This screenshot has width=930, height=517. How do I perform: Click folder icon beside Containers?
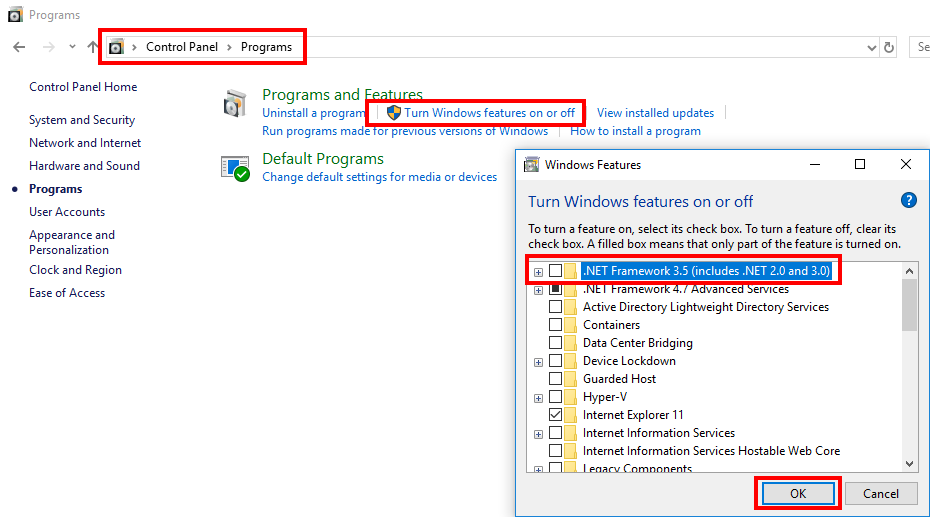click(570, 325)
